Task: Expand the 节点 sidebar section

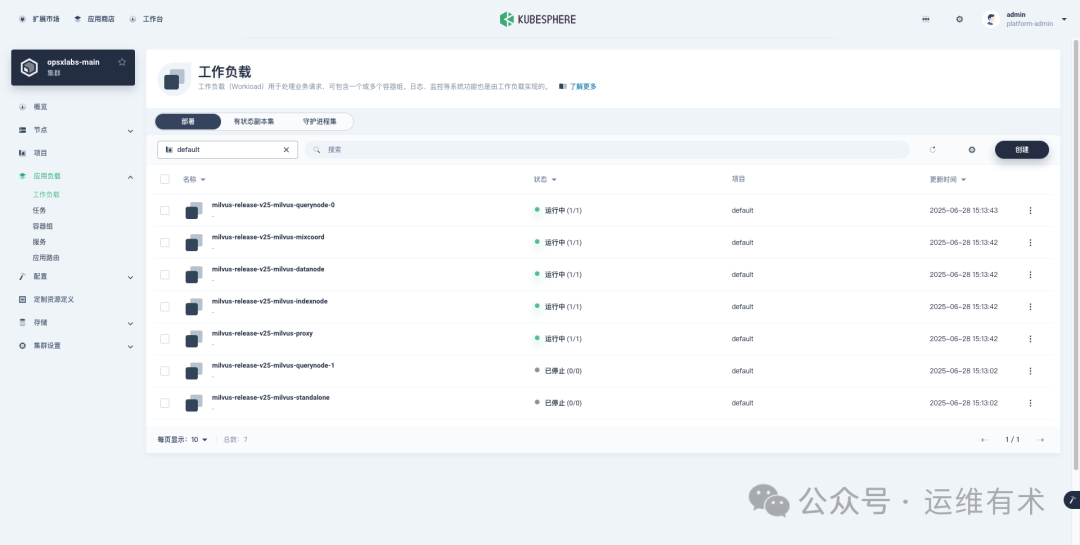Action: point(130,131)
